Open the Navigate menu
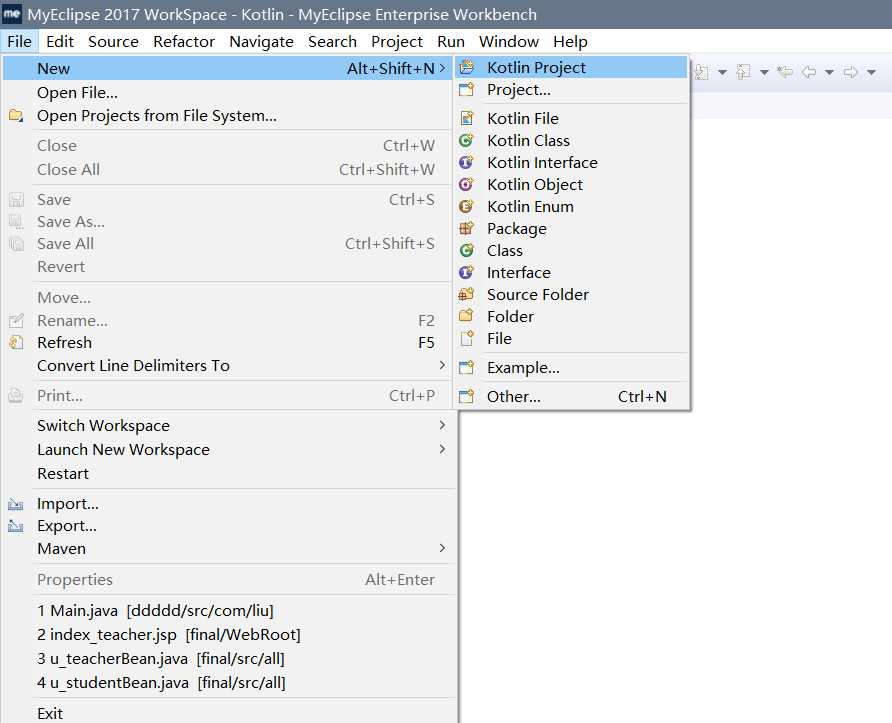Screen dimensions: 892x723 point(261,42)
